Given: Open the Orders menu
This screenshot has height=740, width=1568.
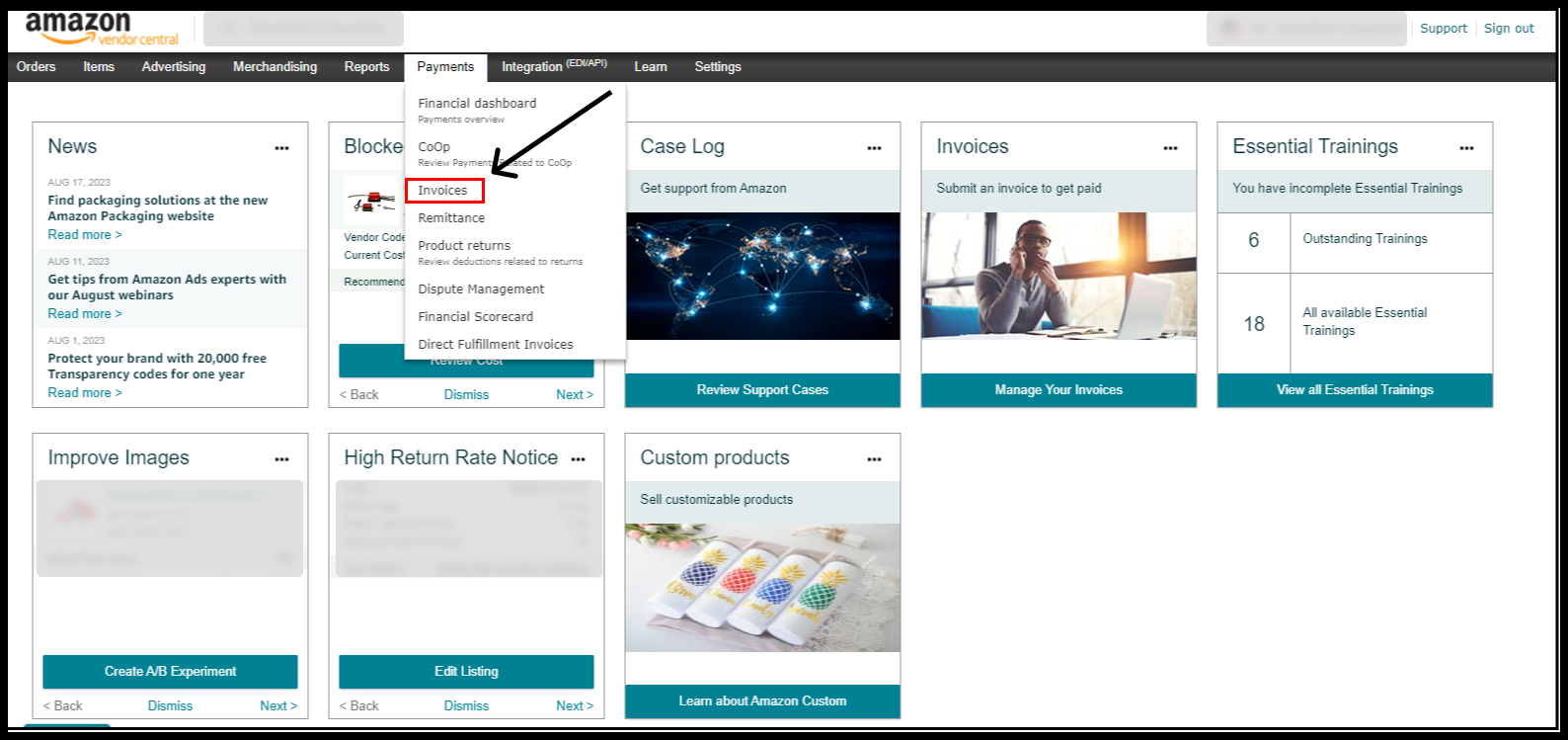Looking at the screenshot, I should coord(37,67).
